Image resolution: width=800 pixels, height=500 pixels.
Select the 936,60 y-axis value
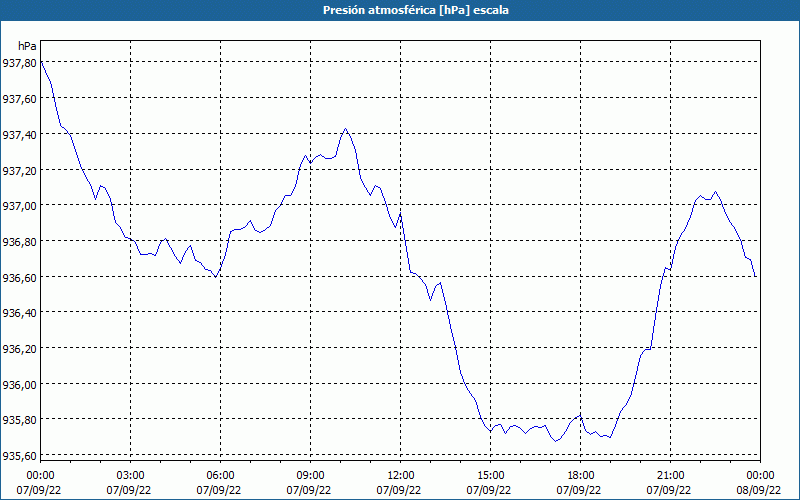(19, 277)
